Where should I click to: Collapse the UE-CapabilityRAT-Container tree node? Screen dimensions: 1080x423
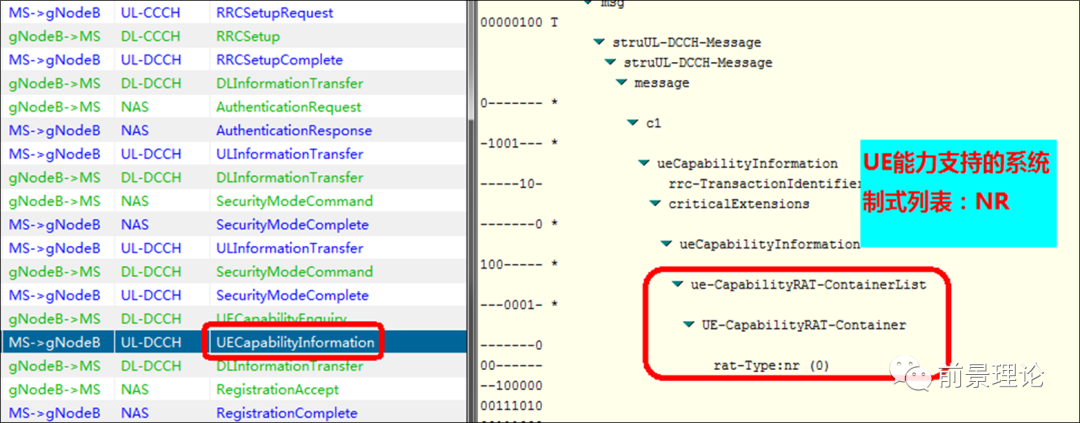(689, 325)
